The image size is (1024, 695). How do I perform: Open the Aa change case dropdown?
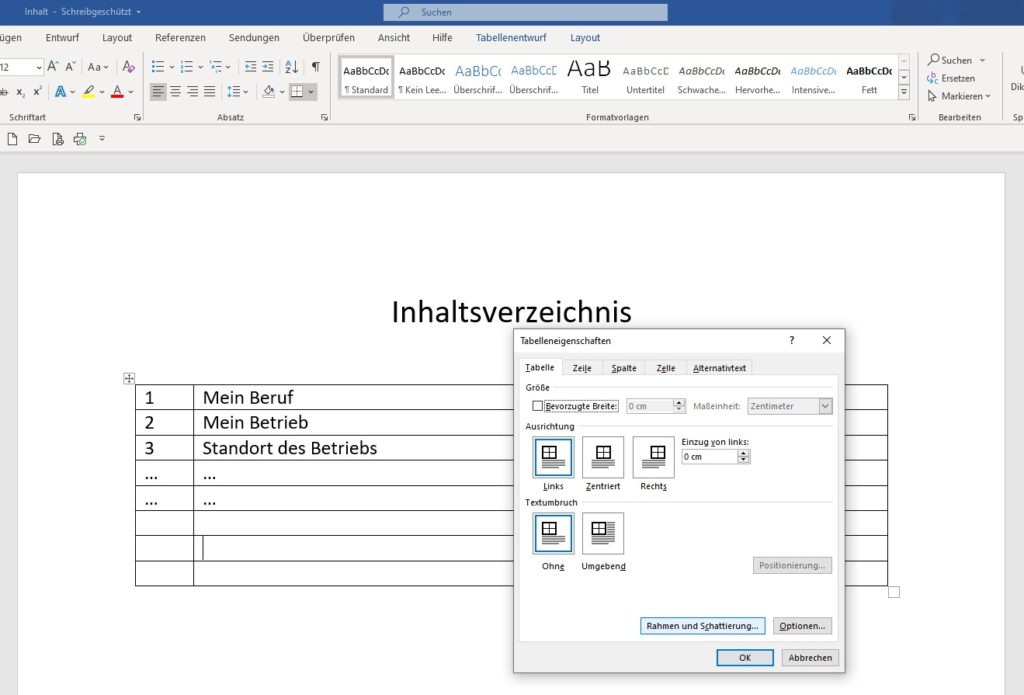98,67
